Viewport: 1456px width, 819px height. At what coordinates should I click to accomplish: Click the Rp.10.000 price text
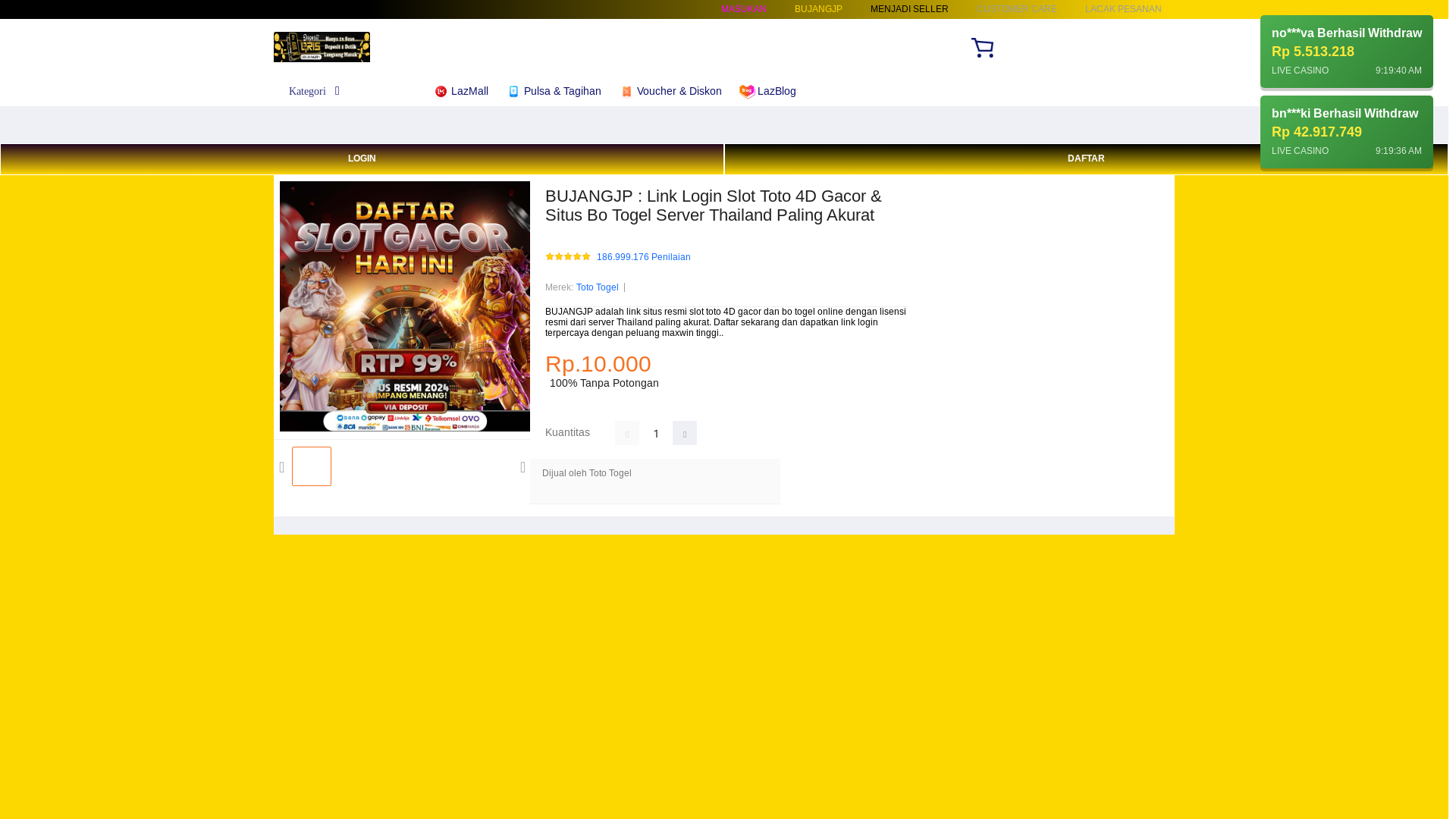[x=598, y=364]
